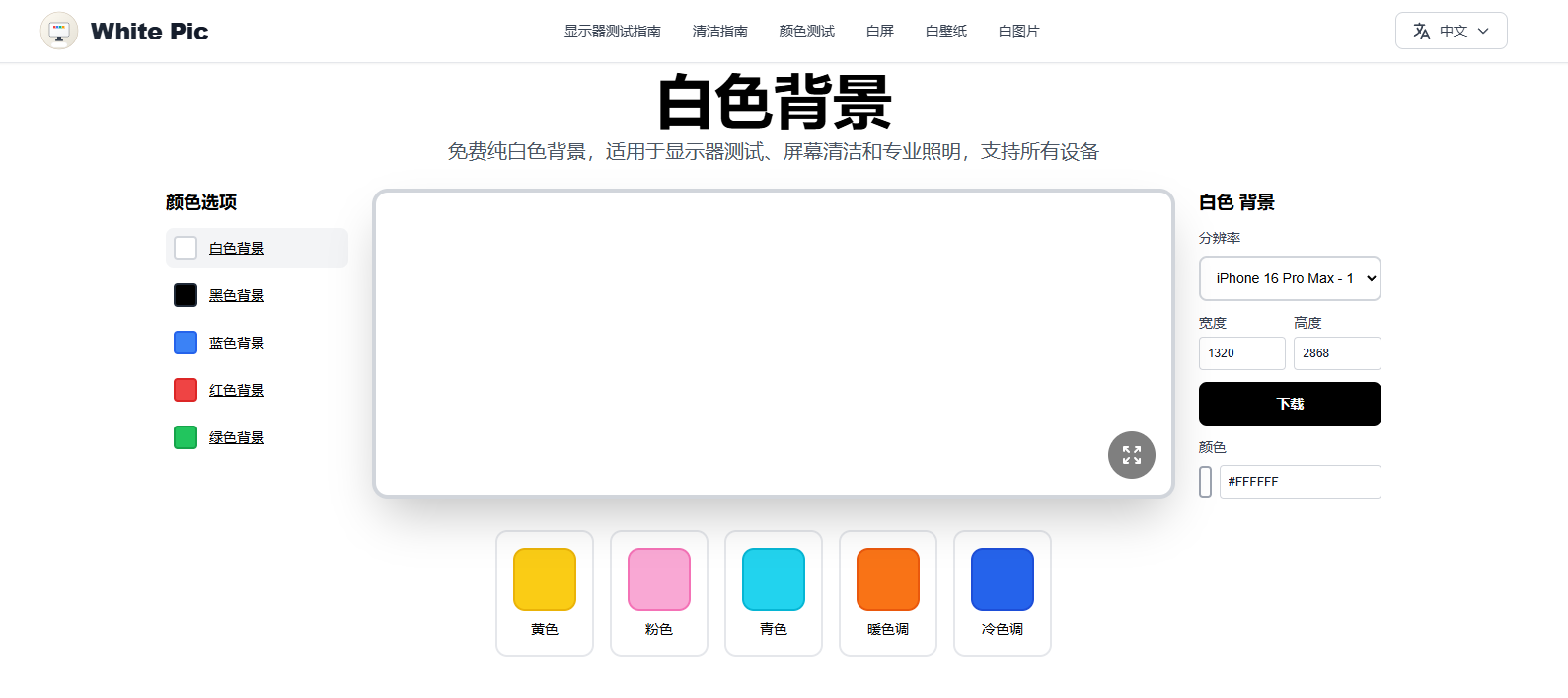The image size is (1568, 698).
Task: Click the White Pic monitor logo icon
Action: point(59,31)
